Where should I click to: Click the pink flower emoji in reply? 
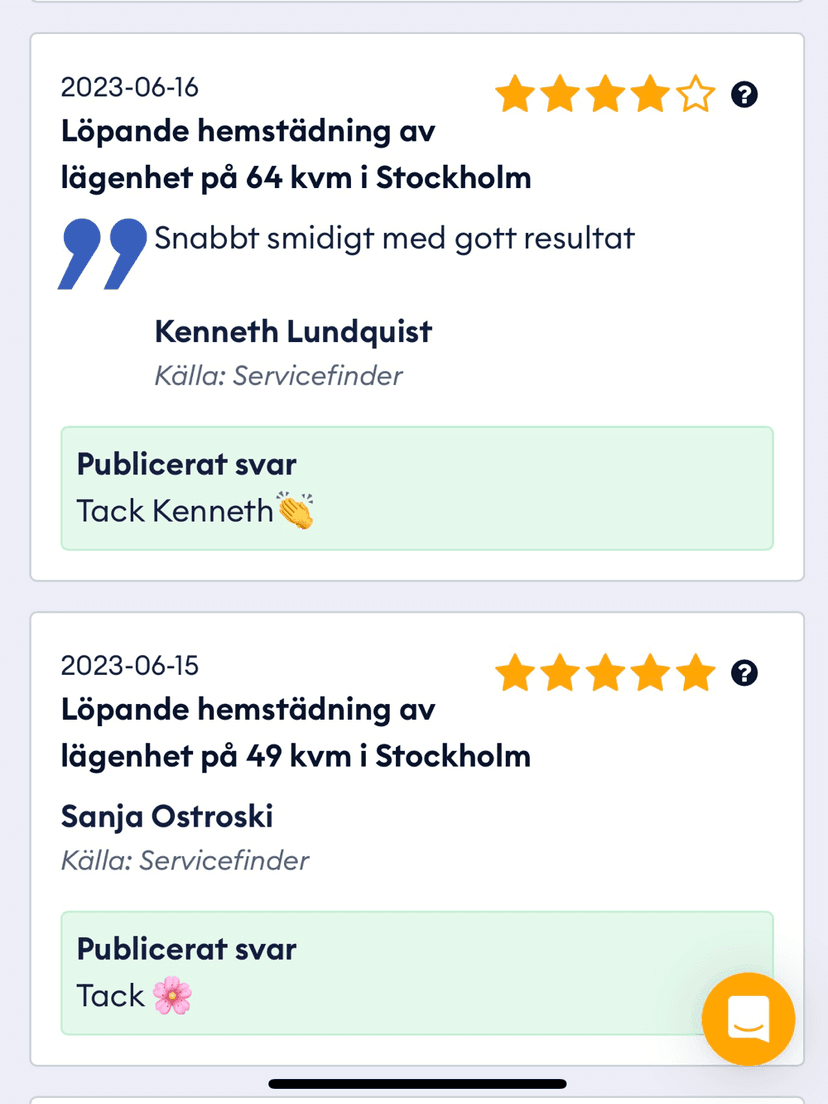coord(172,996)
